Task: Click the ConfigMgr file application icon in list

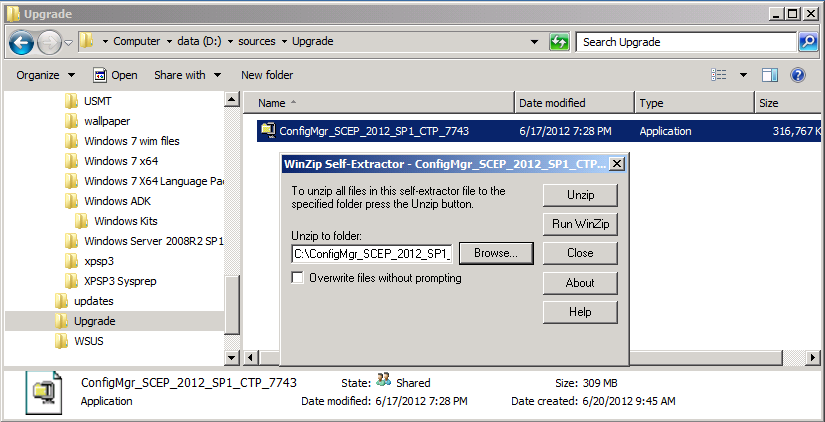Action: click(268, 131)
